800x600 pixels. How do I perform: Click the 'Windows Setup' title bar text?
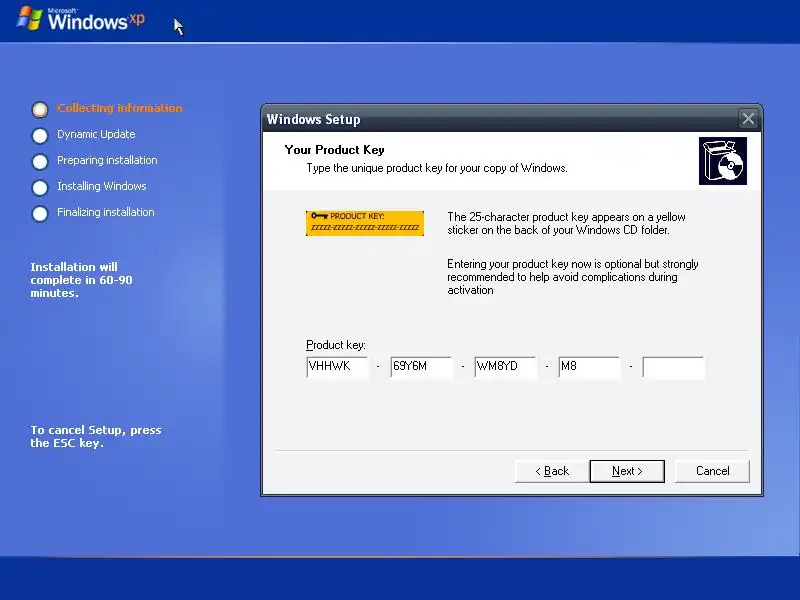pos(313,119)
